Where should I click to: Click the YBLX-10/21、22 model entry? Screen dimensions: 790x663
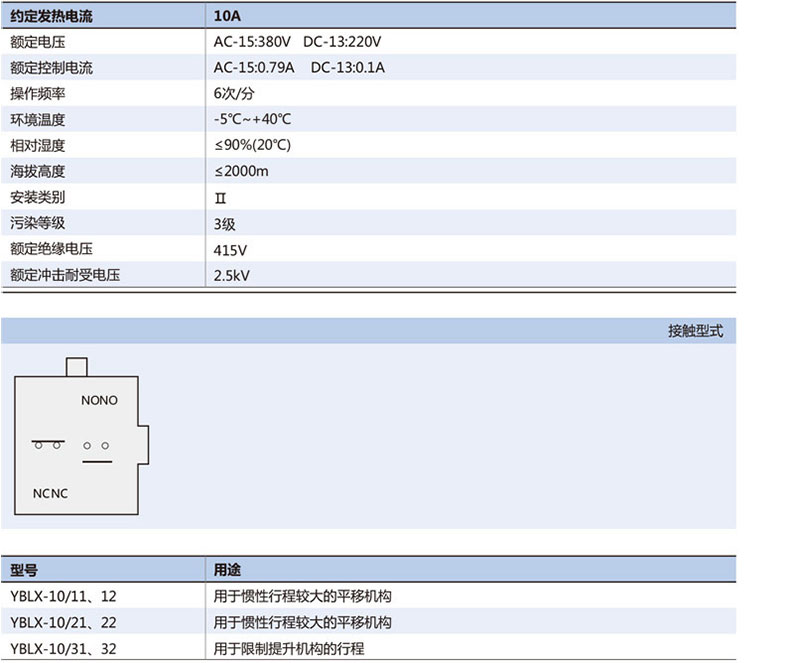click(x=63, y=622)
